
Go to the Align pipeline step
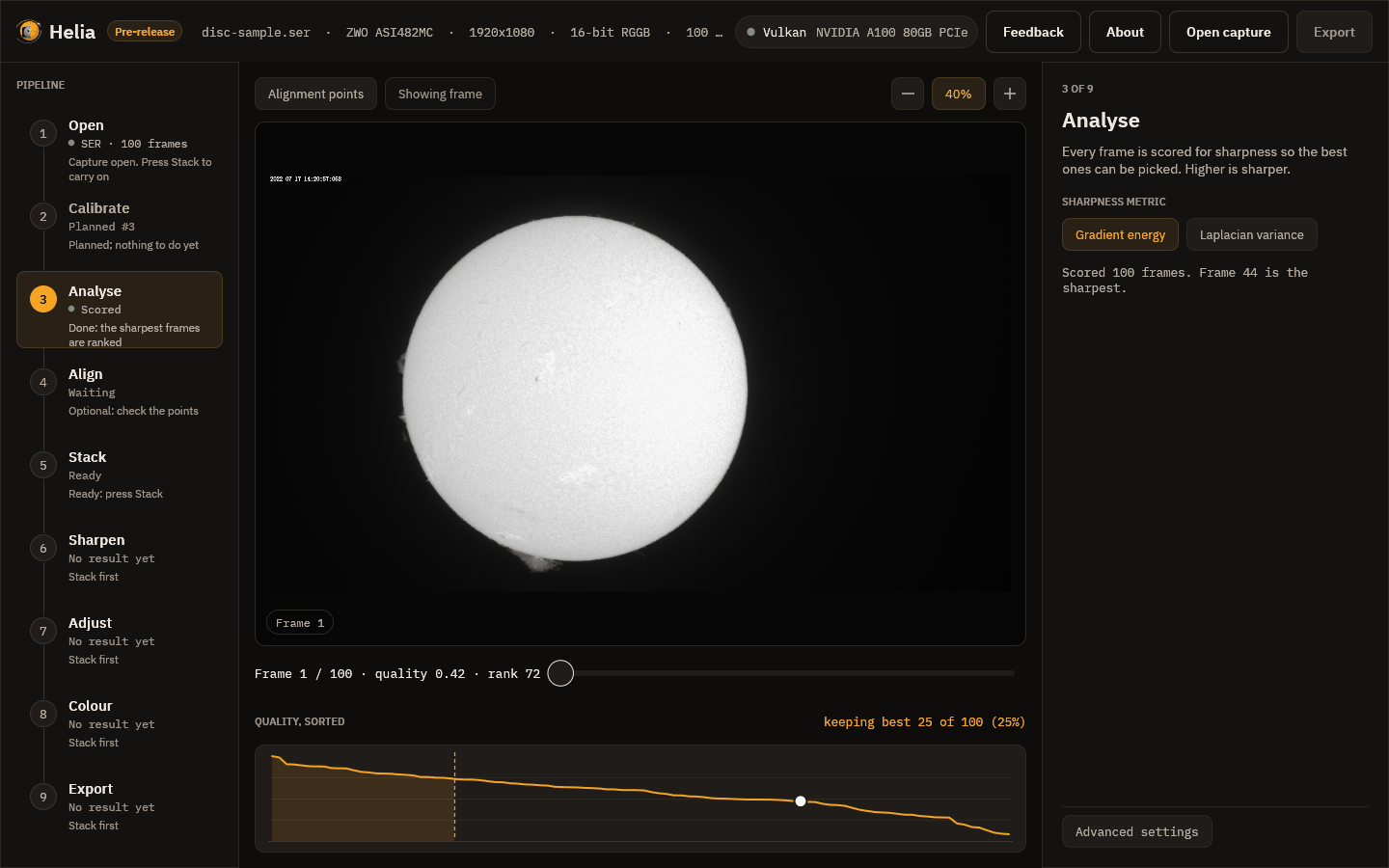pos(120,393)
